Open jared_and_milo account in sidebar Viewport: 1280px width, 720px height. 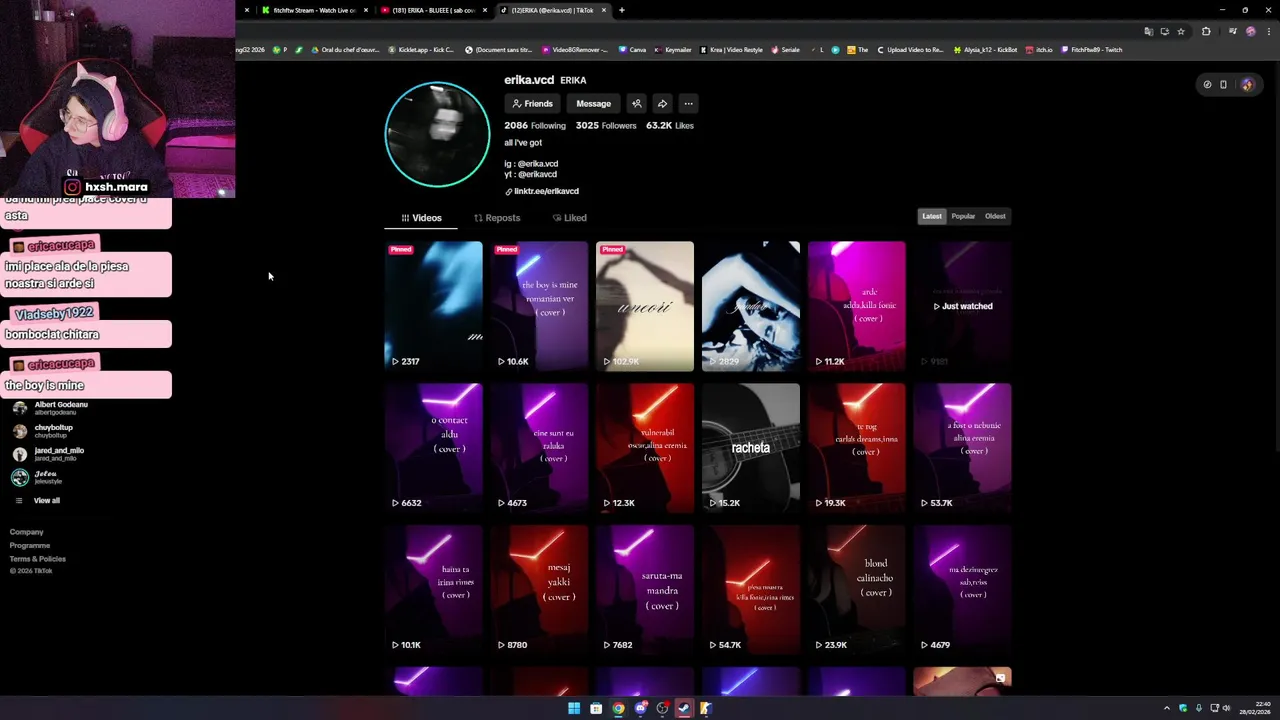tap(49, 454)
